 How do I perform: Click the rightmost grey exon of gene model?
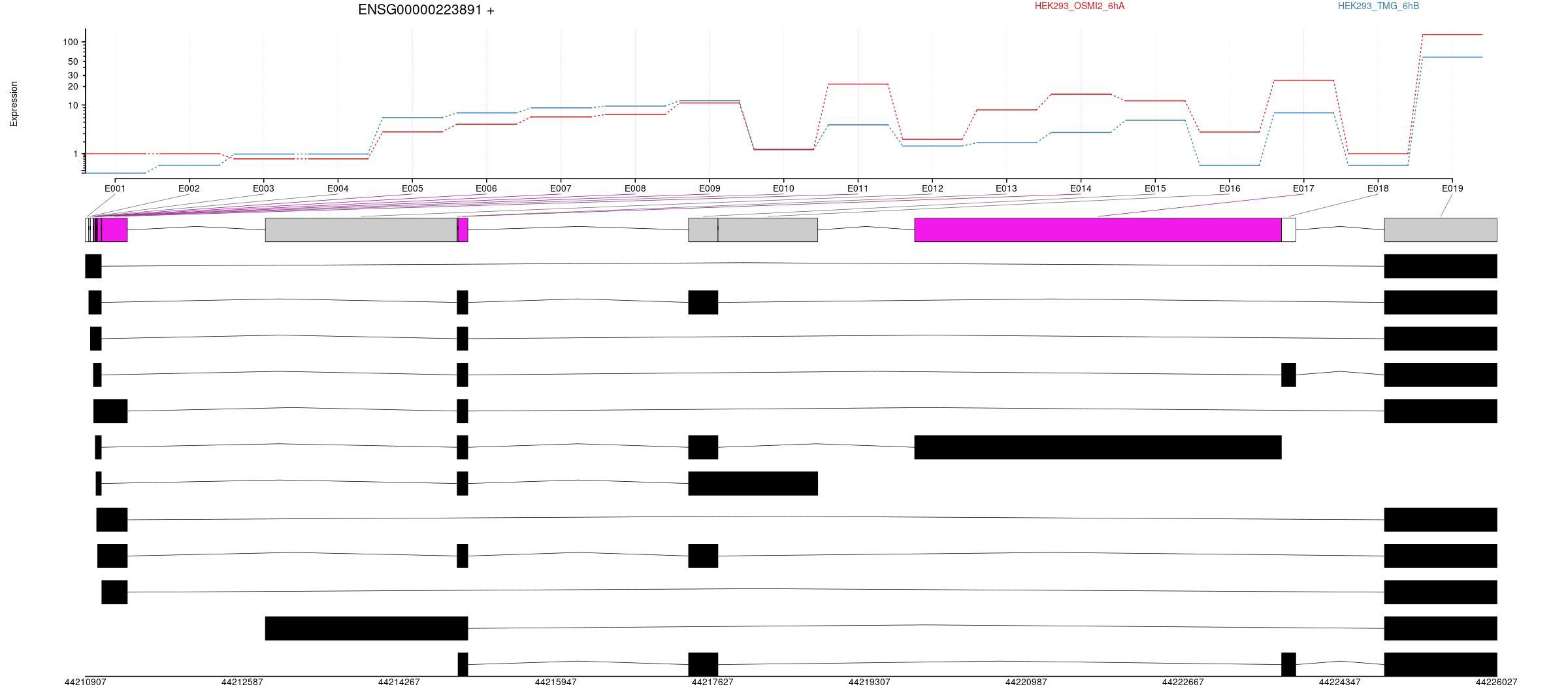point(1441,230)
